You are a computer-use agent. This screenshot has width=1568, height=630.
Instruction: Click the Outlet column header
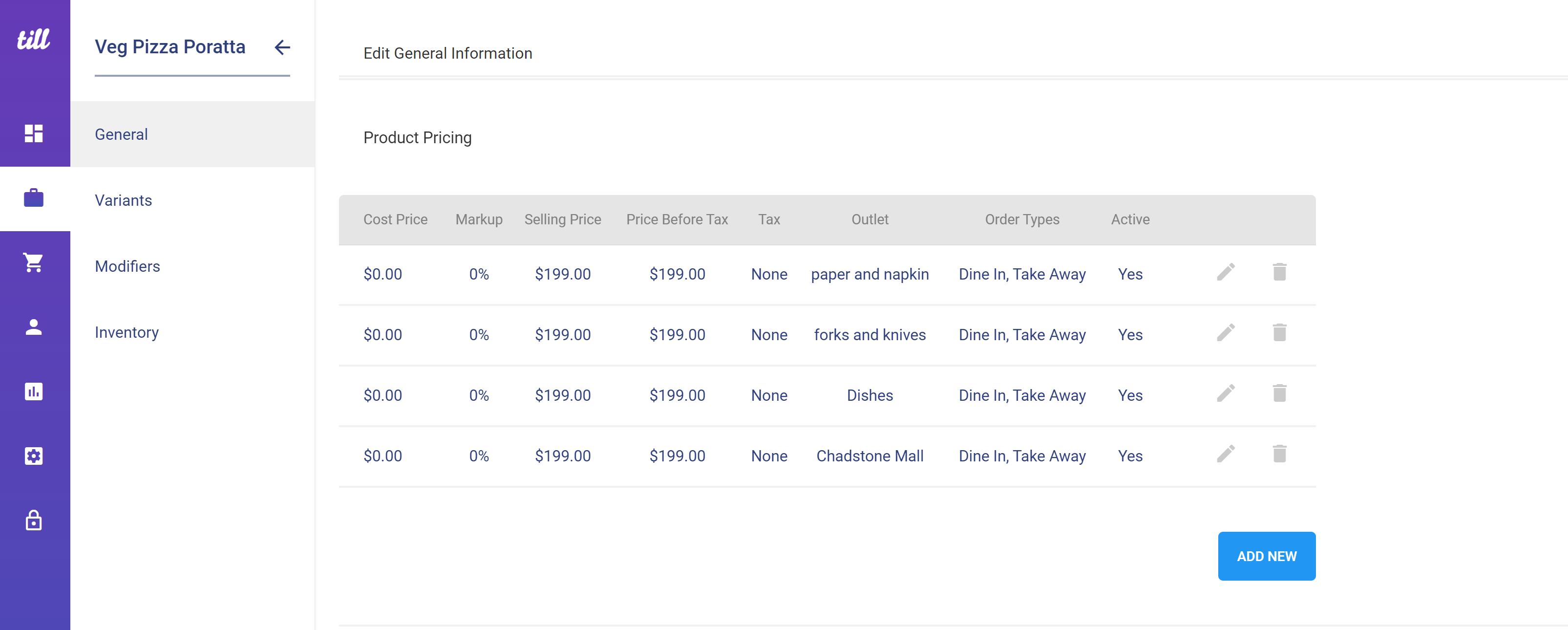870,219
